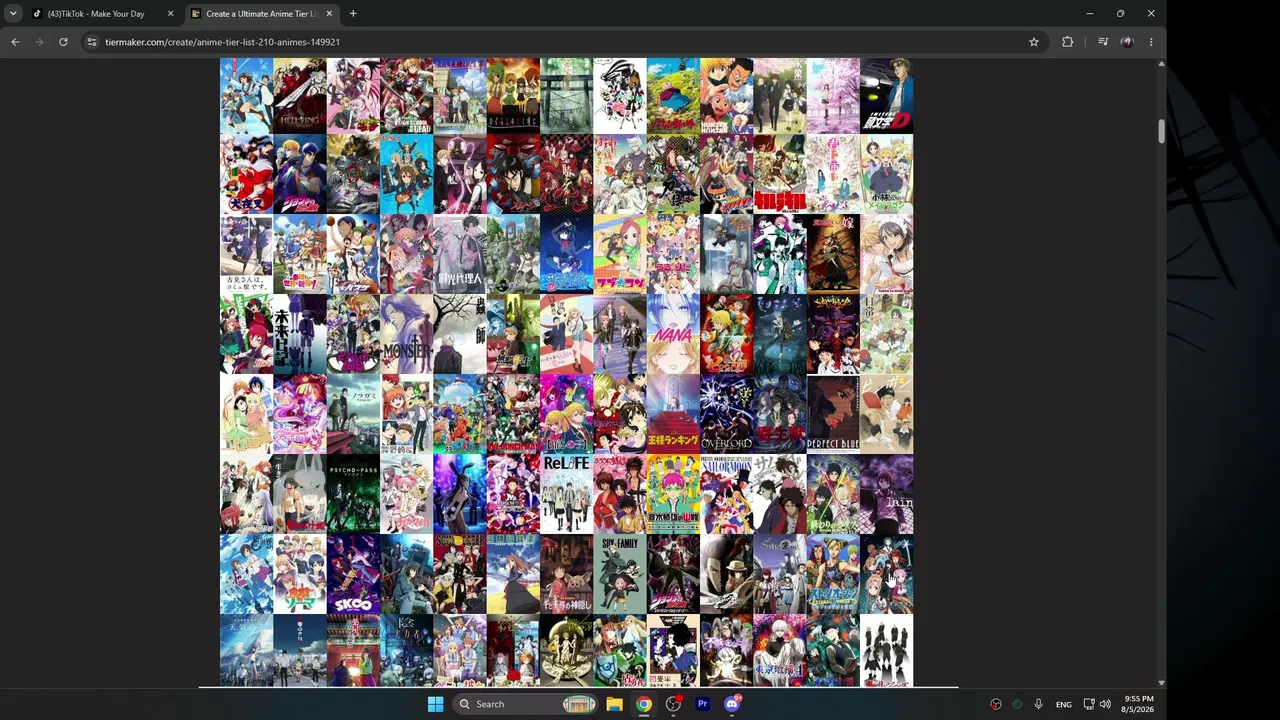The image size is (1280, 720).
Task: Focus the tiermaker.com address bar
Action: [560, 42]
